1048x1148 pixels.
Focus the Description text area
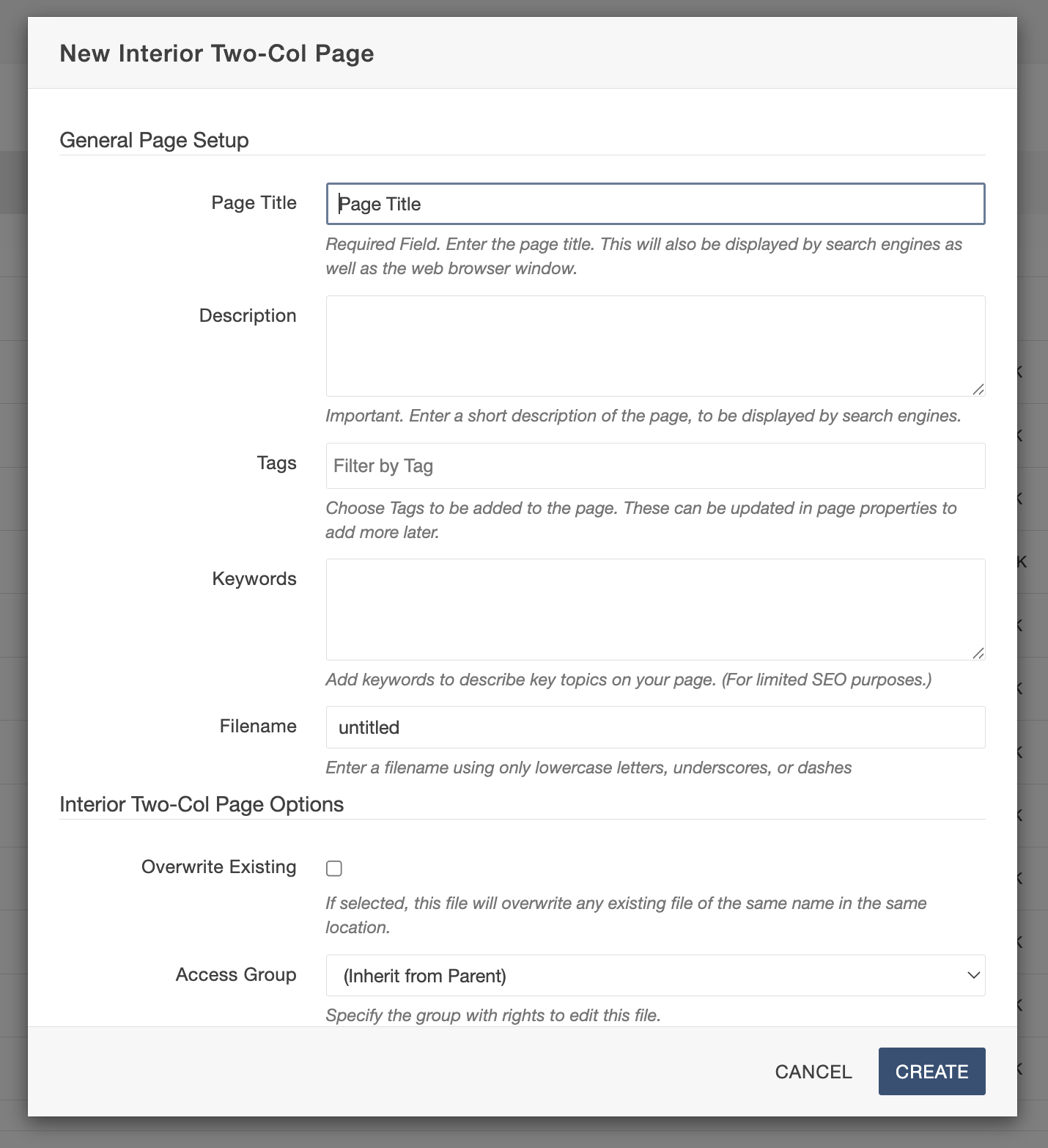[x=654, y=345]
